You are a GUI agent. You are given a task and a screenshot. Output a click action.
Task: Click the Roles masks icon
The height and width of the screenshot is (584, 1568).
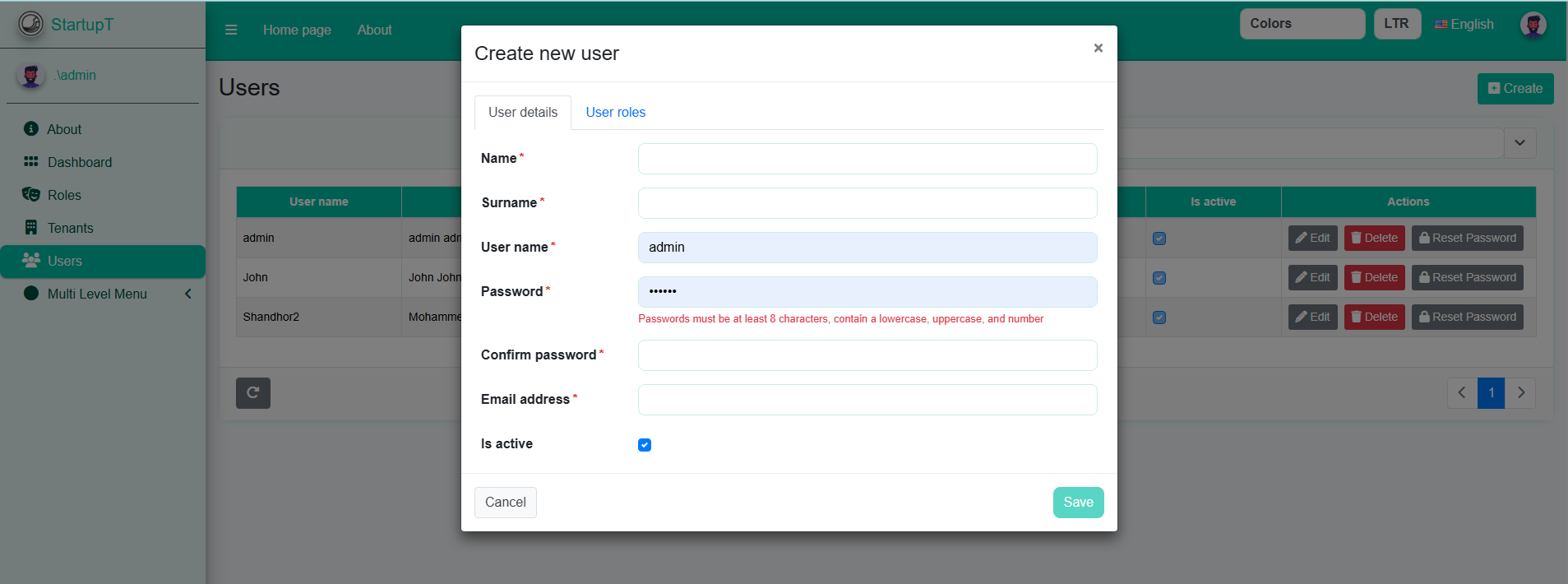31,195
